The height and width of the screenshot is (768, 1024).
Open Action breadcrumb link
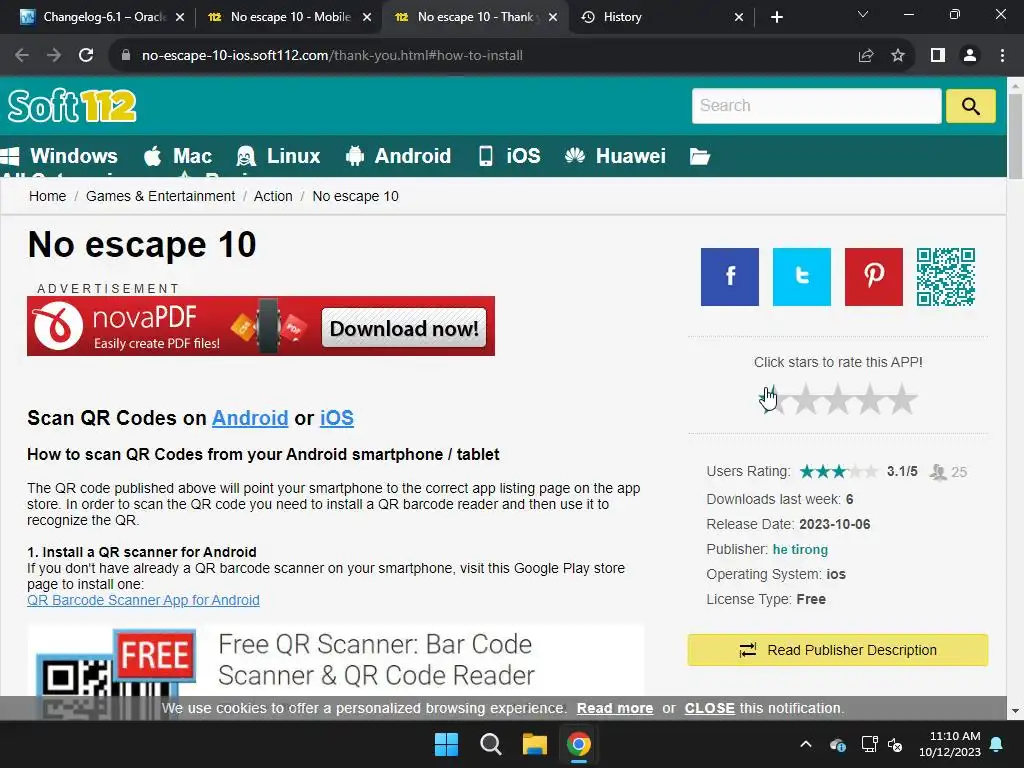tap(273, 196)
